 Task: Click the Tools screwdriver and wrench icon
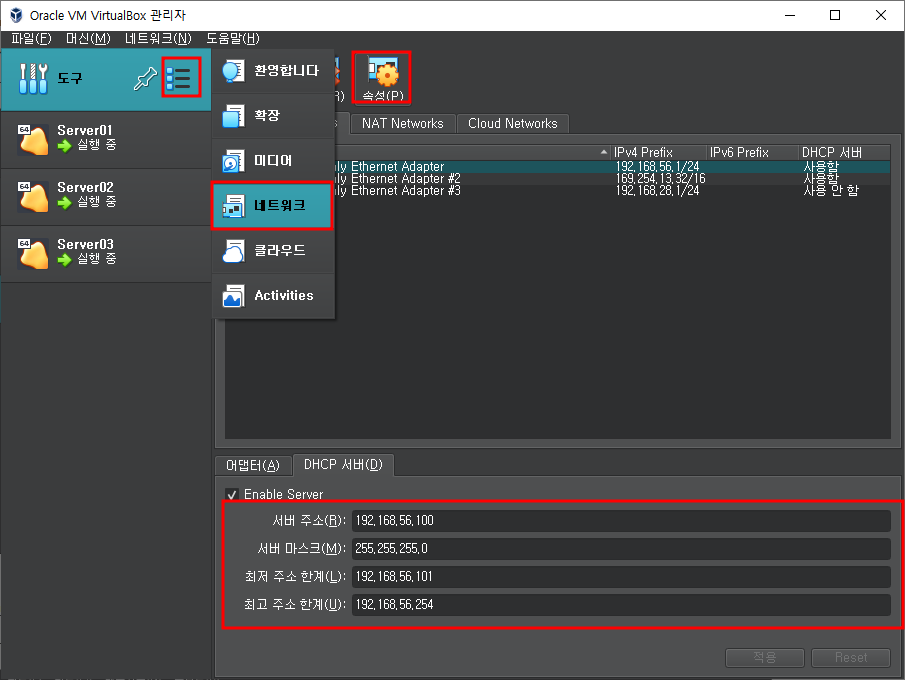pos(33,79)
